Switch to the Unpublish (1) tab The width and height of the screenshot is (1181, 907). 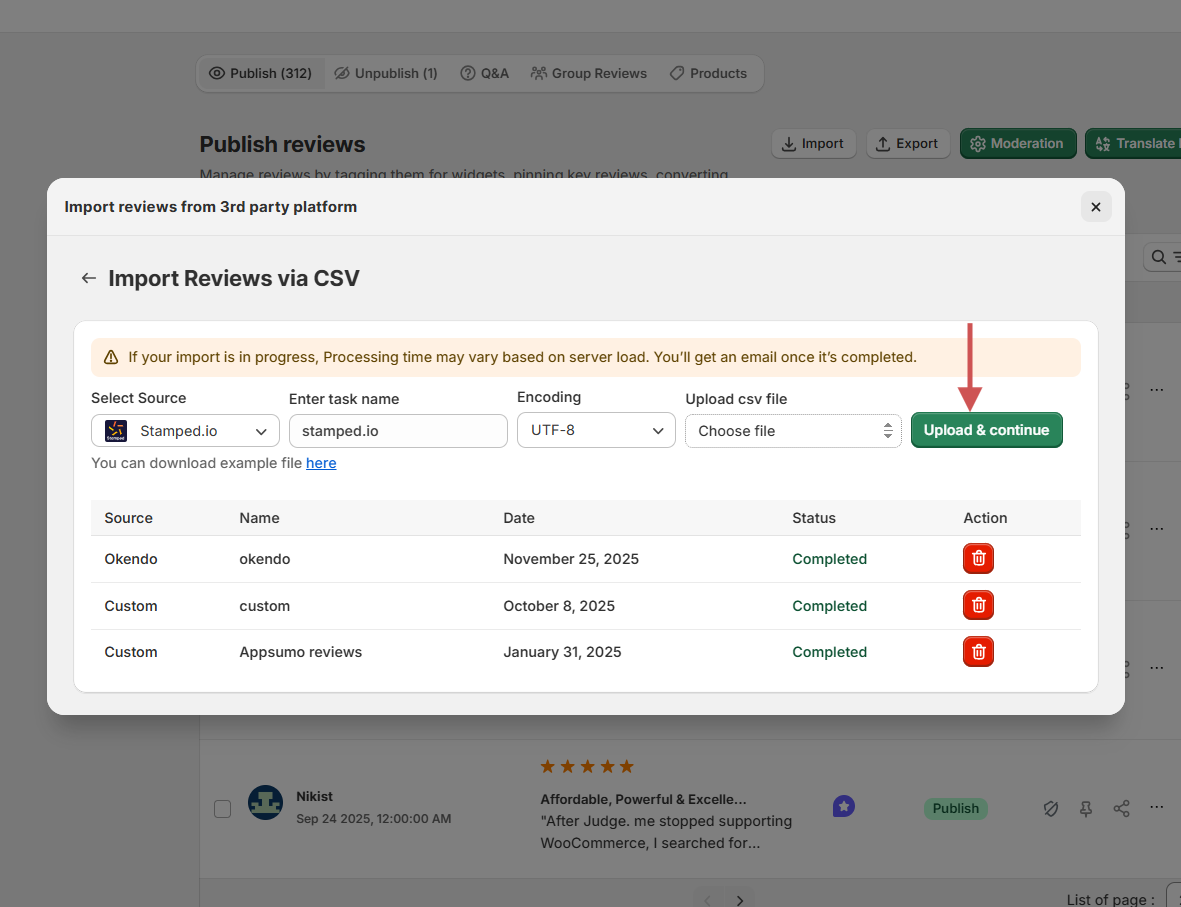point(386,73)
